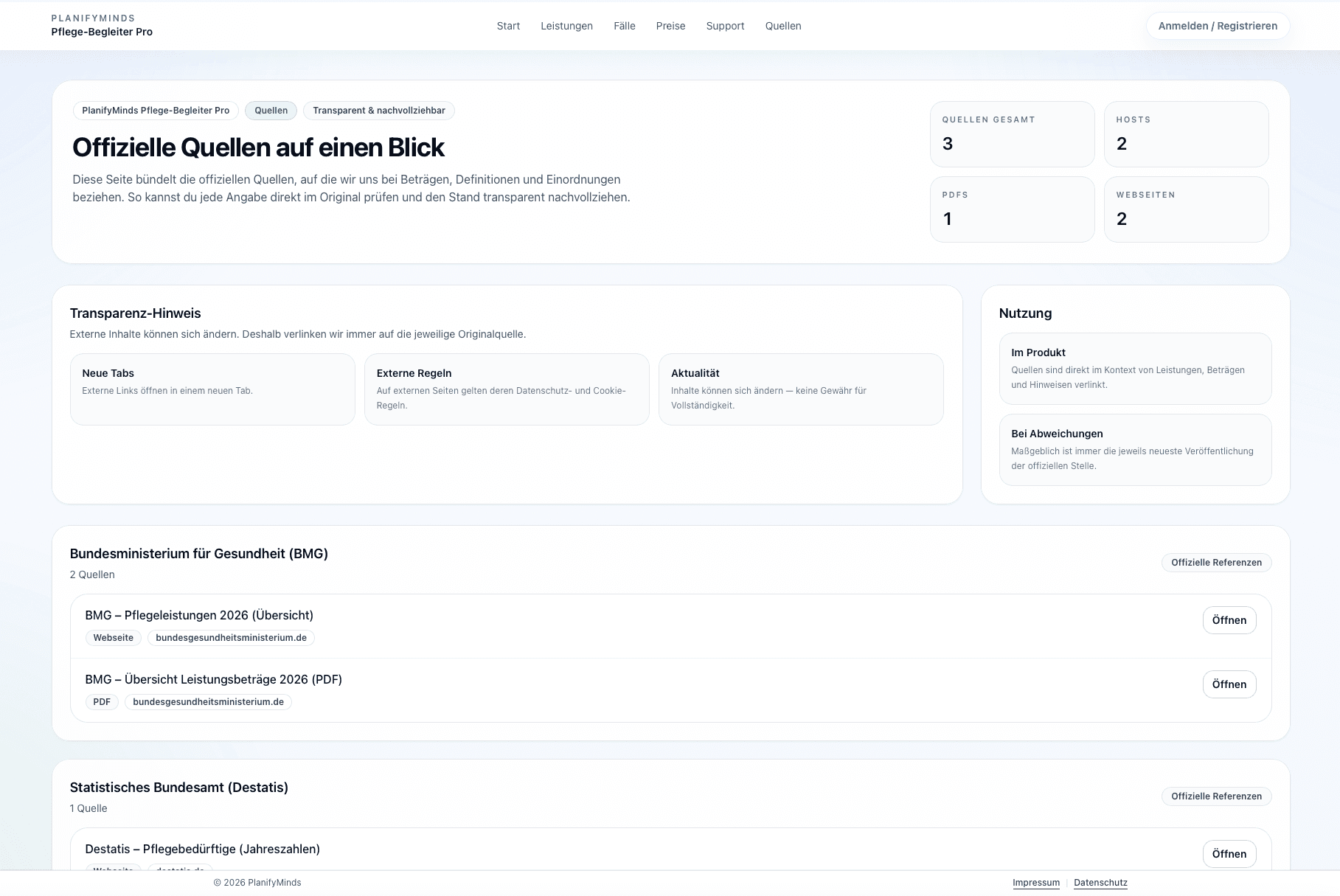Open Destatis Pflegebedürftige Jahreszahlen source
The width and height of the screenshot is (1340, 896).
[x=1229, y=854]
